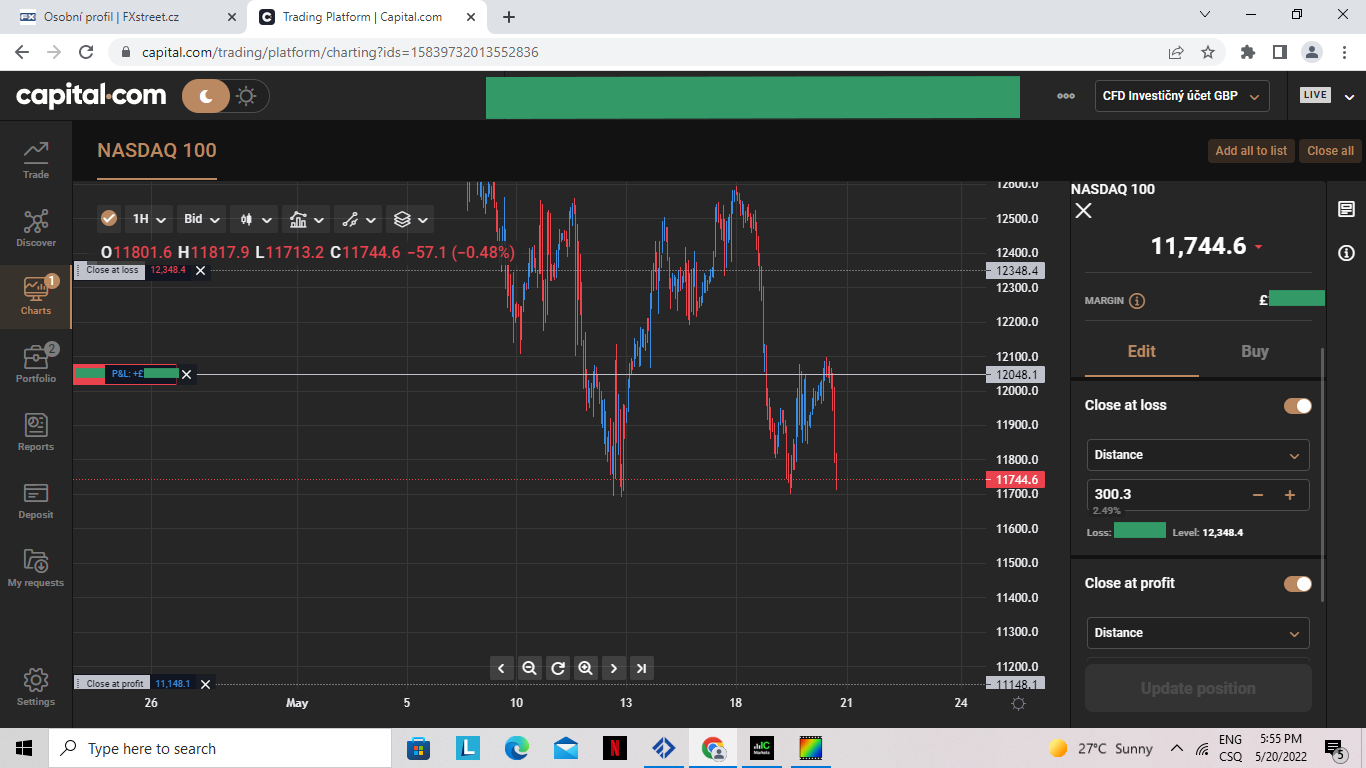Open the info icon on right edge

[1346, 253]
